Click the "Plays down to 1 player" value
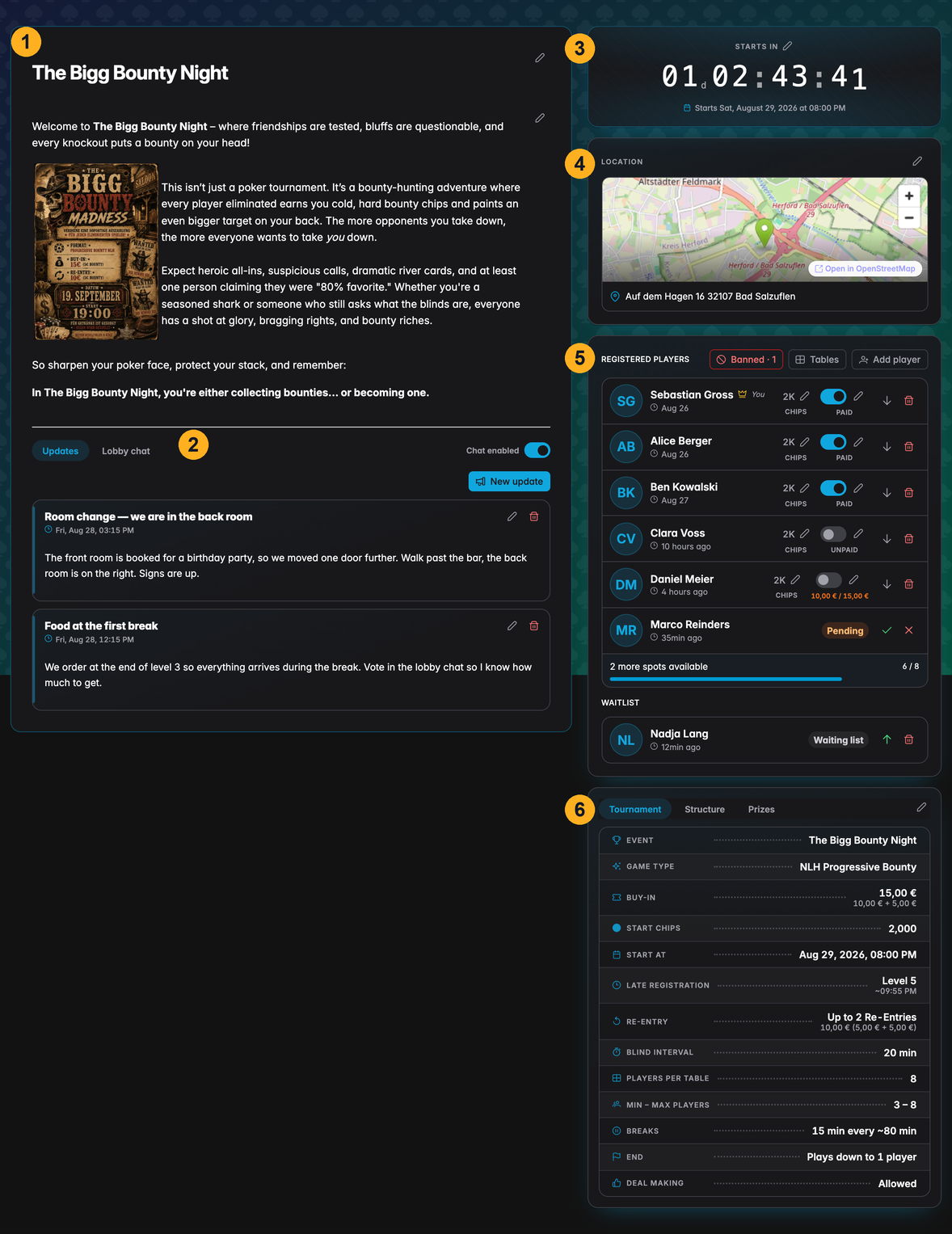Viewport: 952px width, 1234px height. pos(861,1156)
